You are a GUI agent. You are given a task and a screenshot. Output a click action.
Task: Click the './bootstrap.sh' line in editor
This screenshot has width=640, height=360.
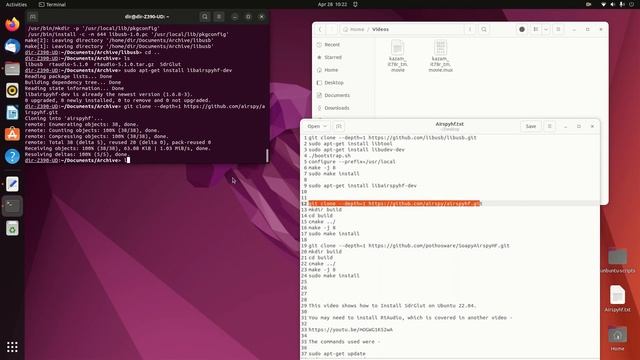(329, 156)
